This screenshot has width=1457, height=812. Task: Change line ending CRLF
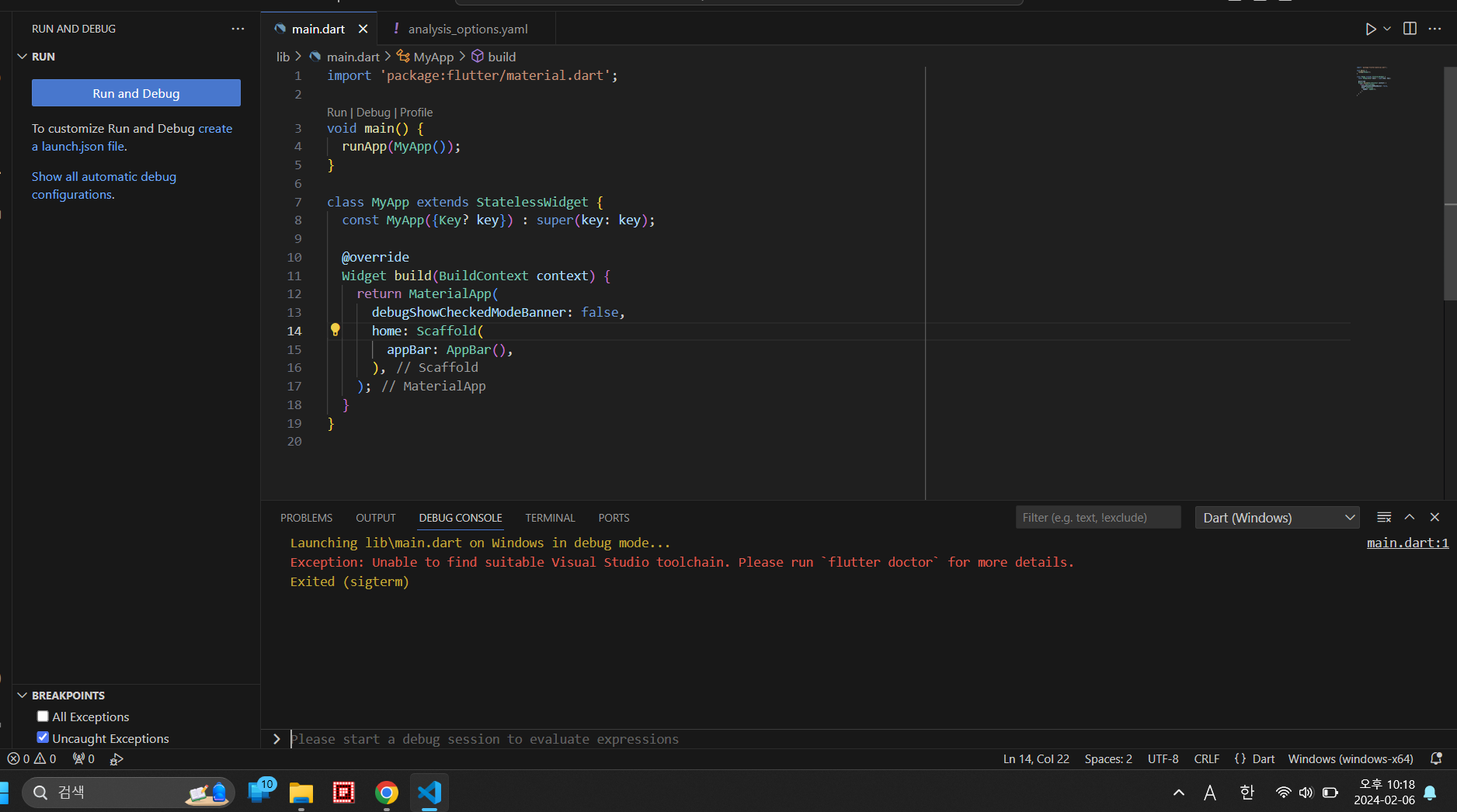pos(1206,758)
